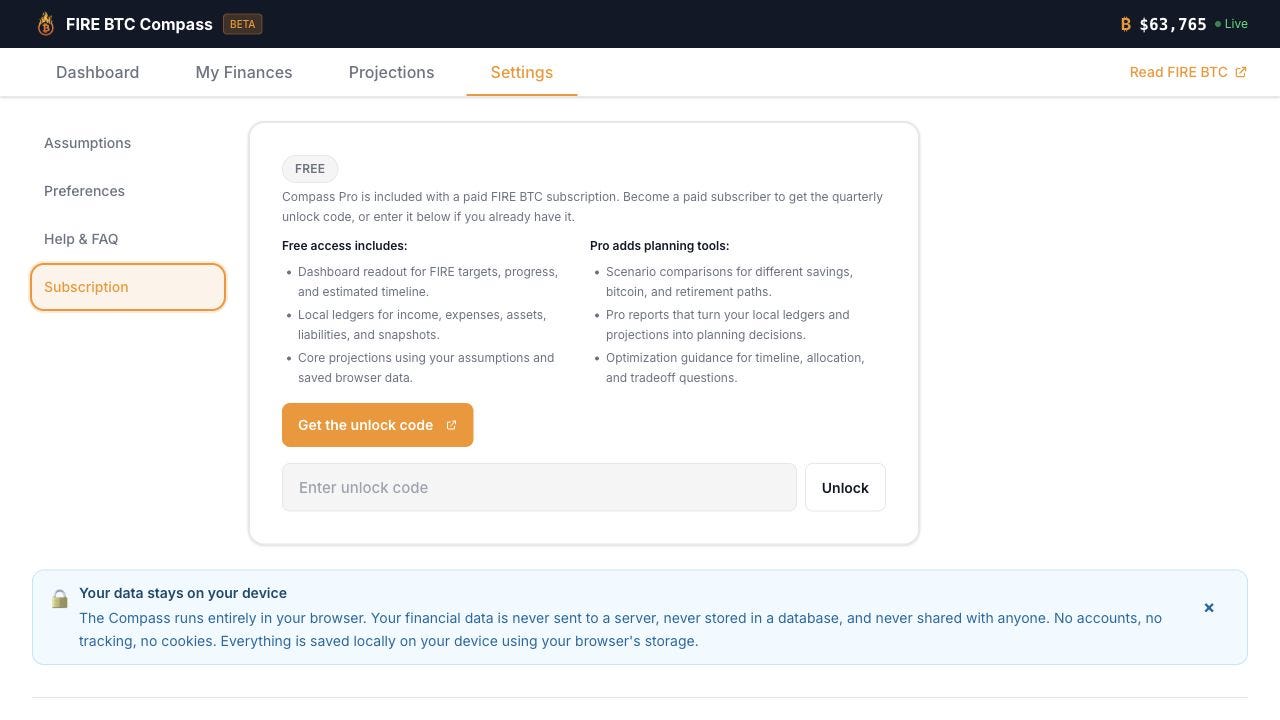
Task: Click the padlock icon in privacy notice
Action: [x=60, y=598]
